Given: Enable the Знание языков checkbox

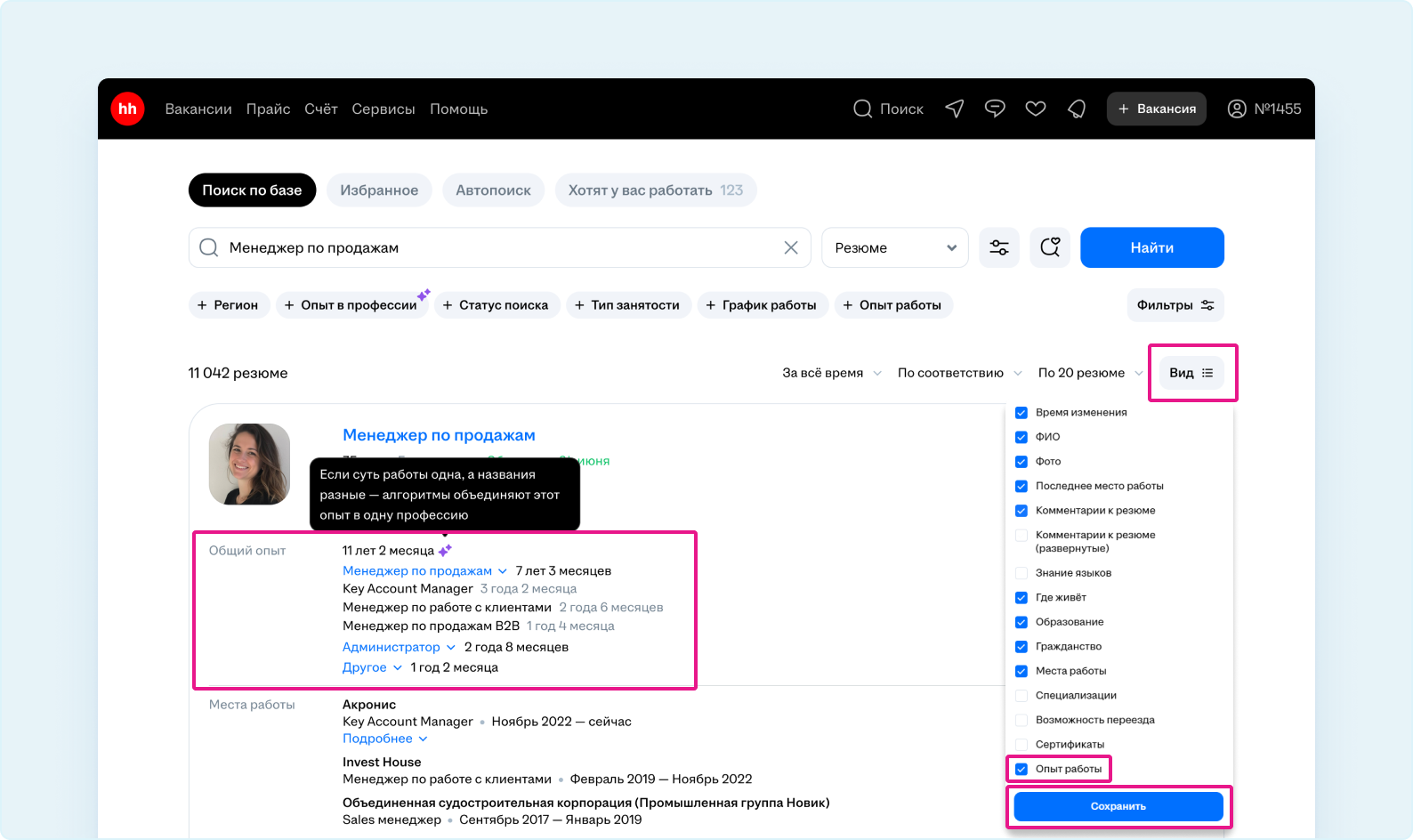Looking at the screenshot, I should (1021, 573).
